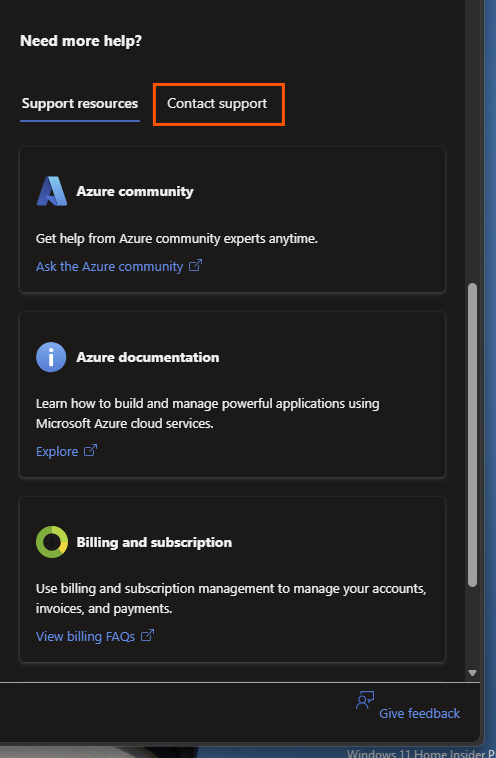Click the vertical scrollbar thumb
The width and height of the screenshot is (496, 758).
(472, 435)
